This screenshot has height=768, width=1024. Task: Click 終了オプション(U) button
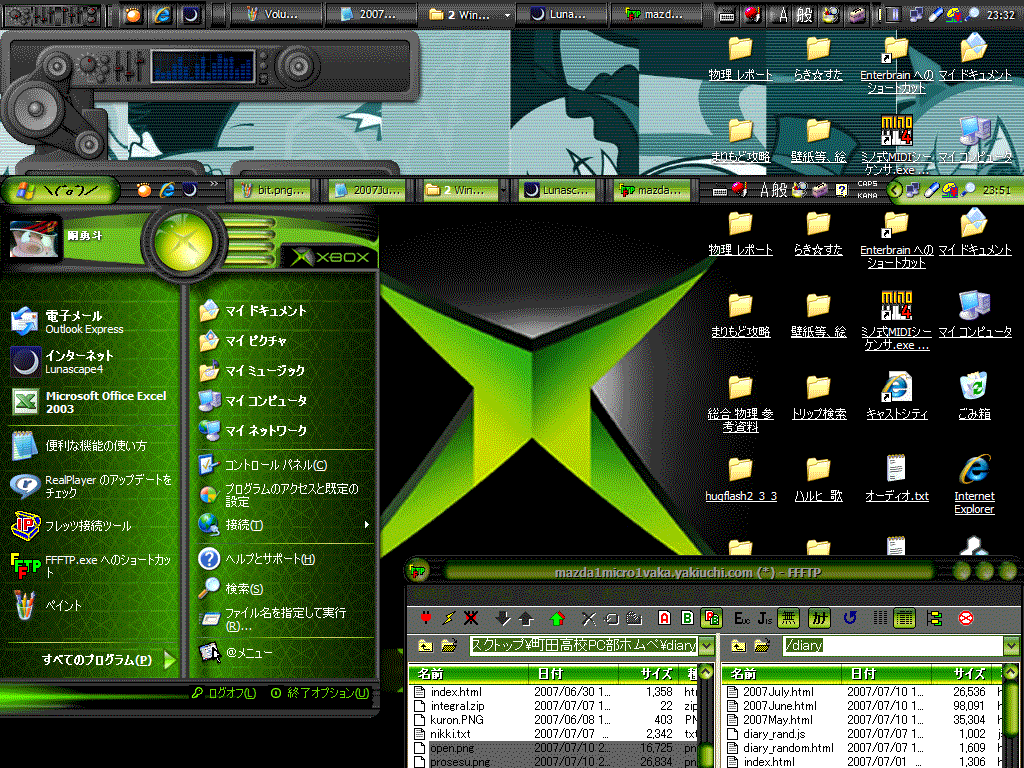(x=320, y=693)
